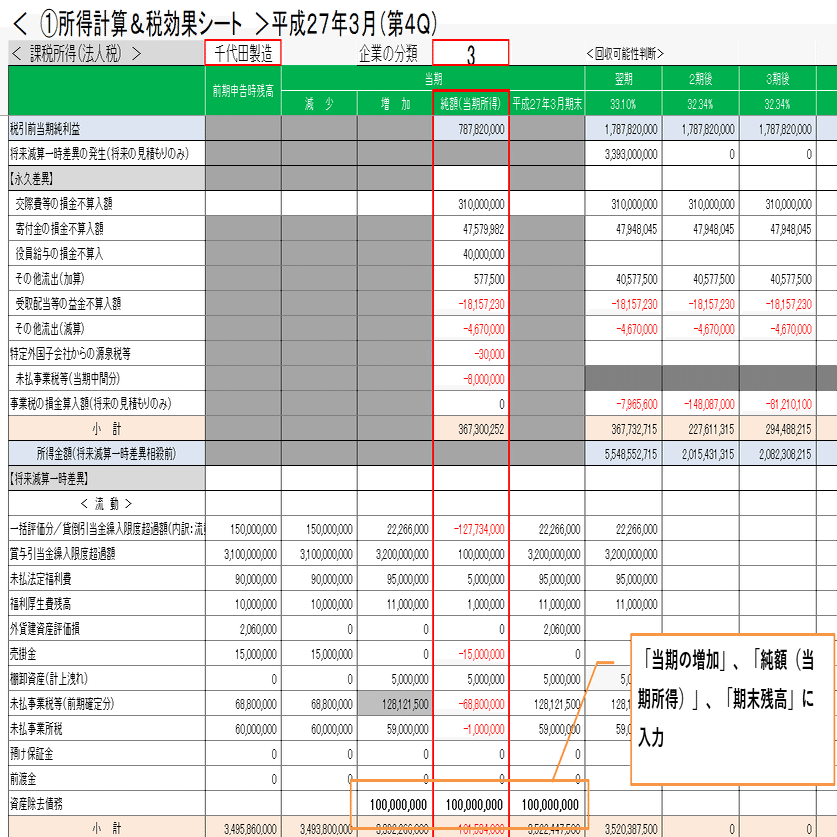Click the 当期 group header
Screen dimensions: 837x837
pyautogui.click(x=433, y=78)
